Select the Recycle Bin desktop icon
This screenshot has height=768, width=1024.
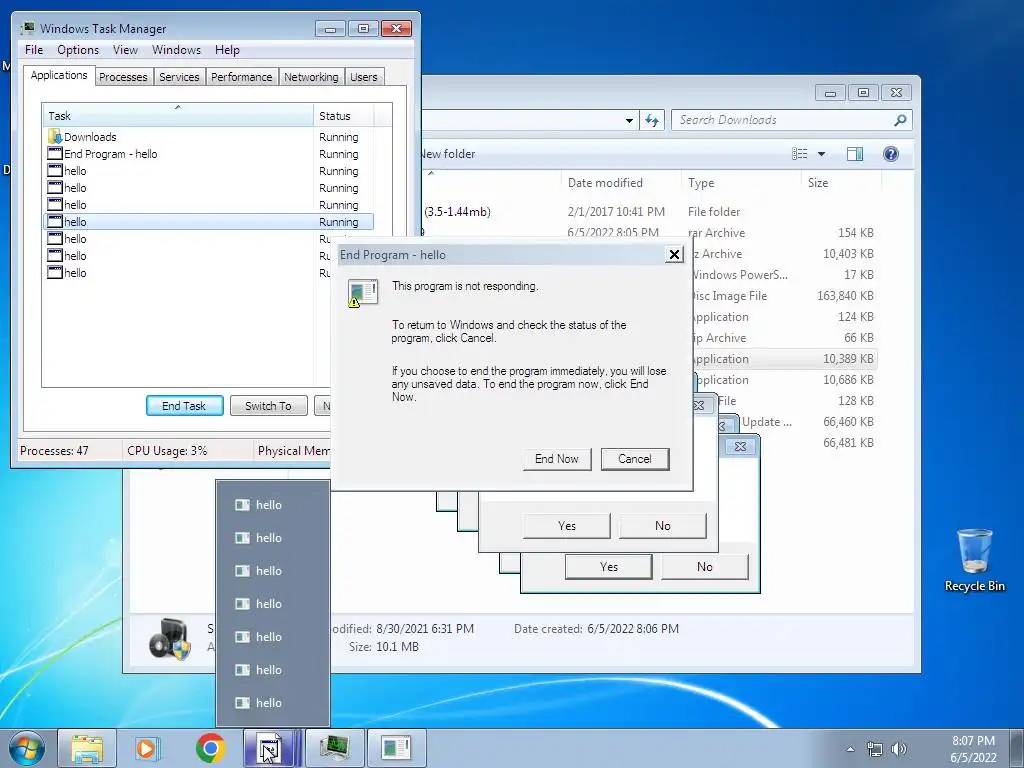tap(974, 560)
